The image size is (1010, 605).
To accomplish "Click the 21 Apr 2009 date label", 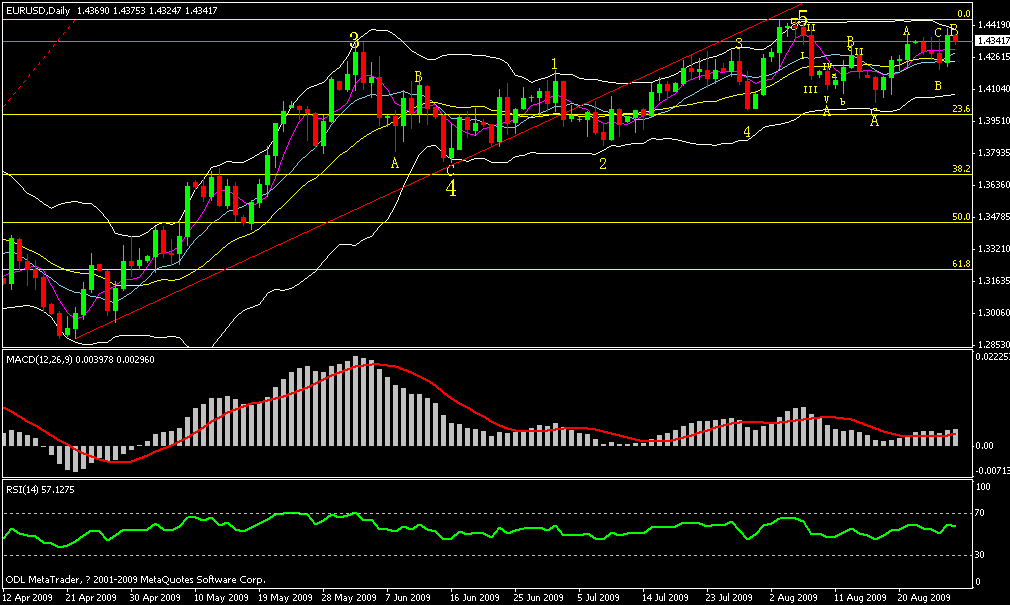I will pos(92,597).
